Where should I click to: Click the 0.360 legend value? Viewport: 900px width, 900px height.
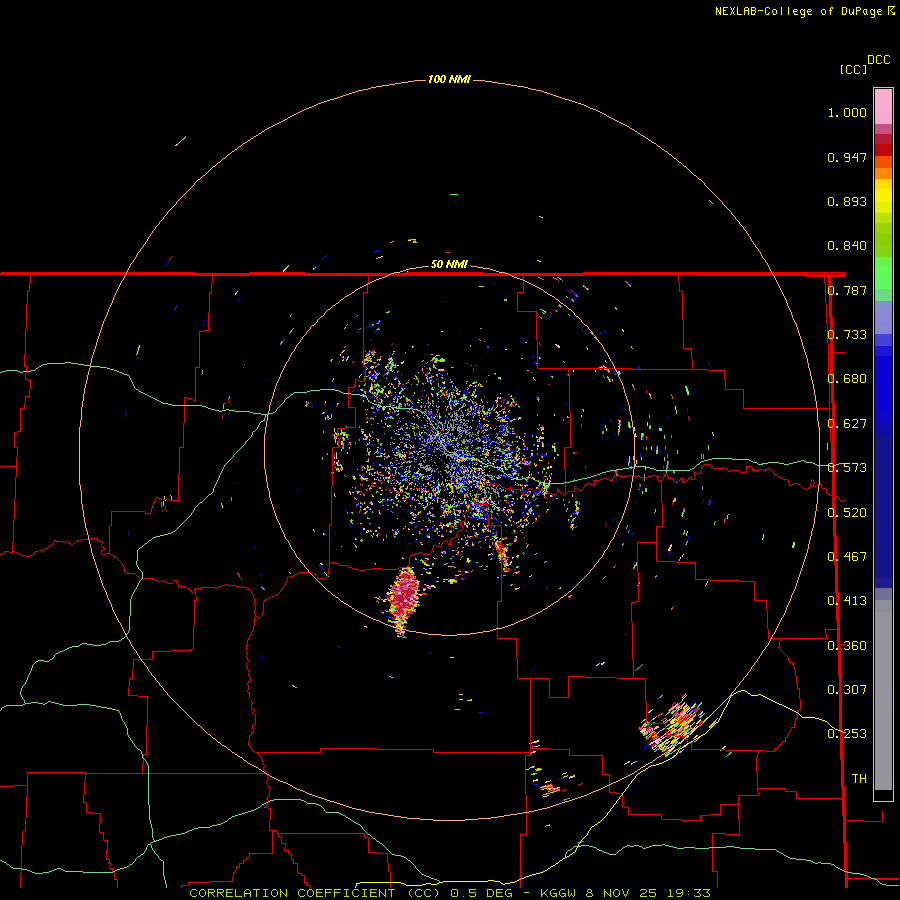(847, 646)
